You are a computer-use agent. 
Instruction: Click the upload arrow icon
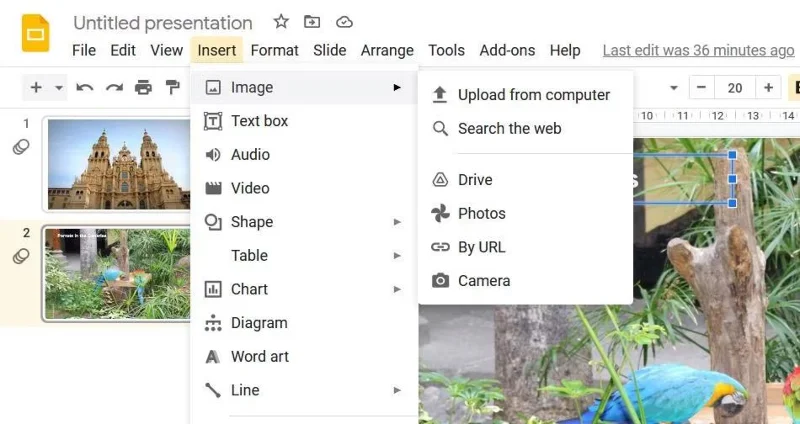439,95
